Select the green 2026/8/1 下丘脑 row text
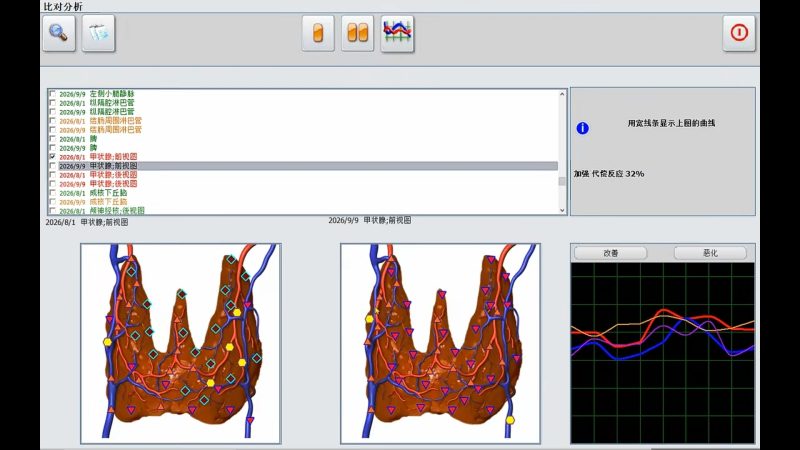 click(93, 193)
